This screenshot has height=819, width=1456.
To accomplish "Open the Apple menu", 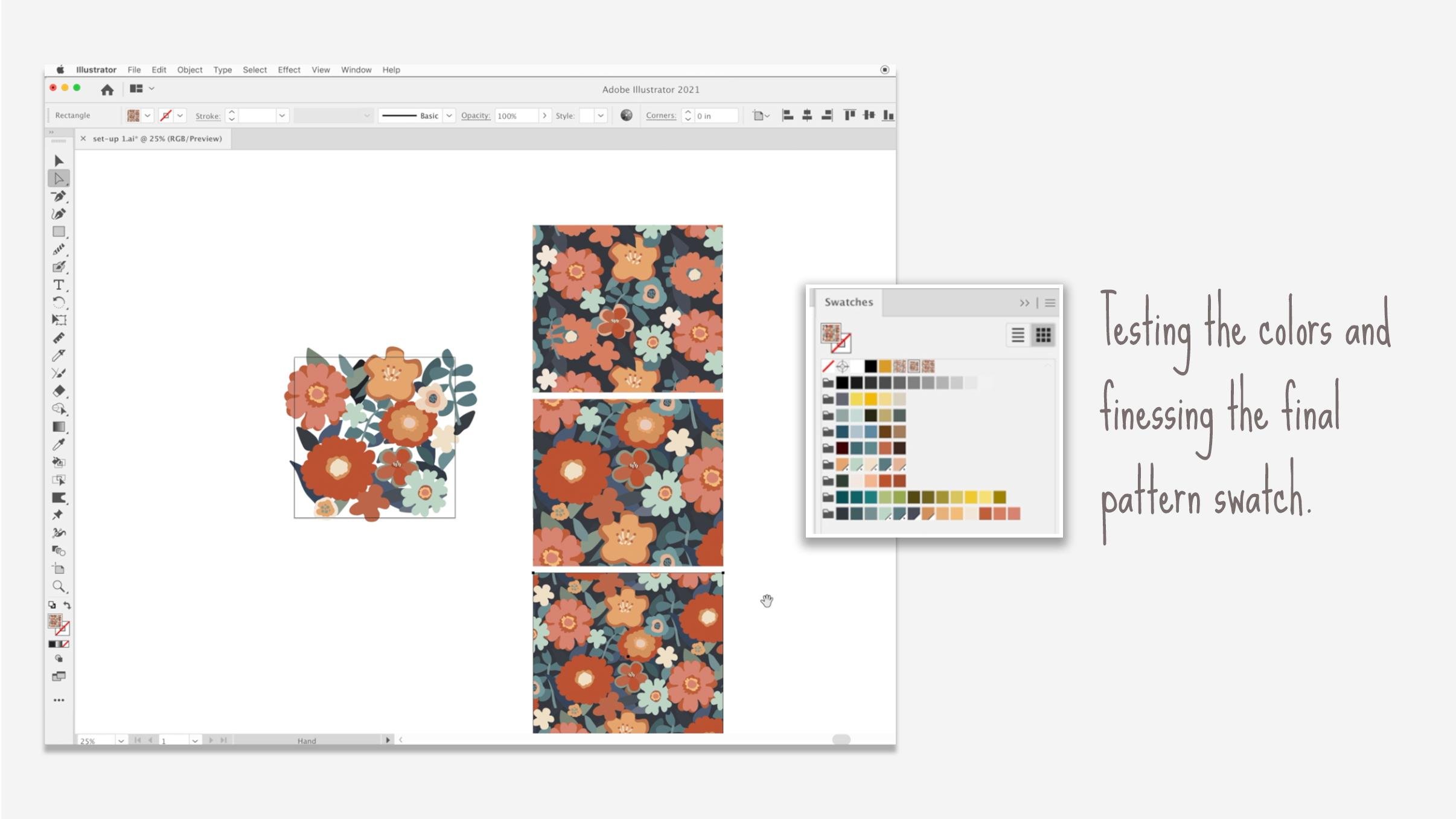I will click(x=60, y=70).
